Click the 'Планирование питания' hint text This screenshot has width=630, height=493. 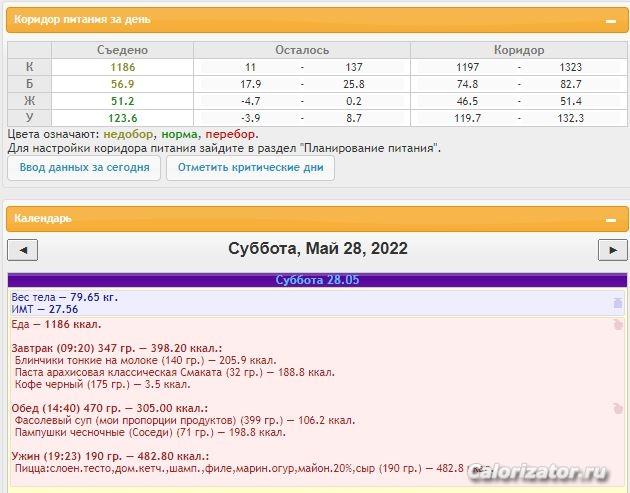pyautogui.click(x=370, y=148)
